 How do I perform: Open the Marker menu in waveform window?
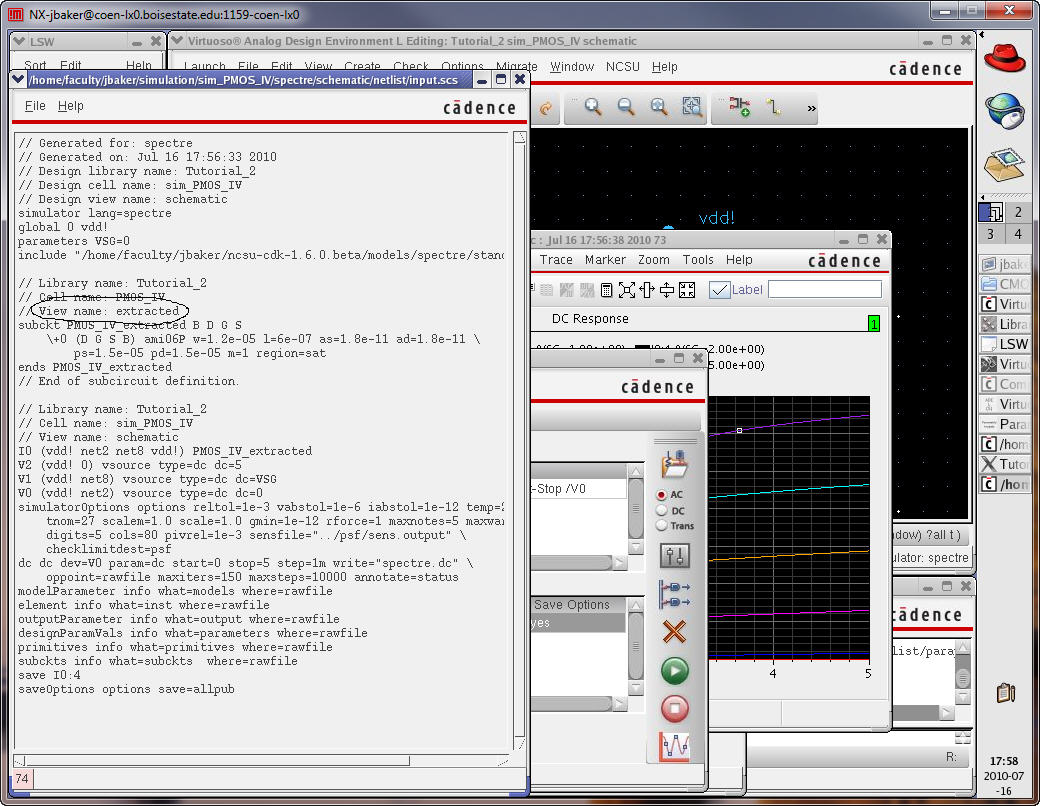tap(605, 259)
